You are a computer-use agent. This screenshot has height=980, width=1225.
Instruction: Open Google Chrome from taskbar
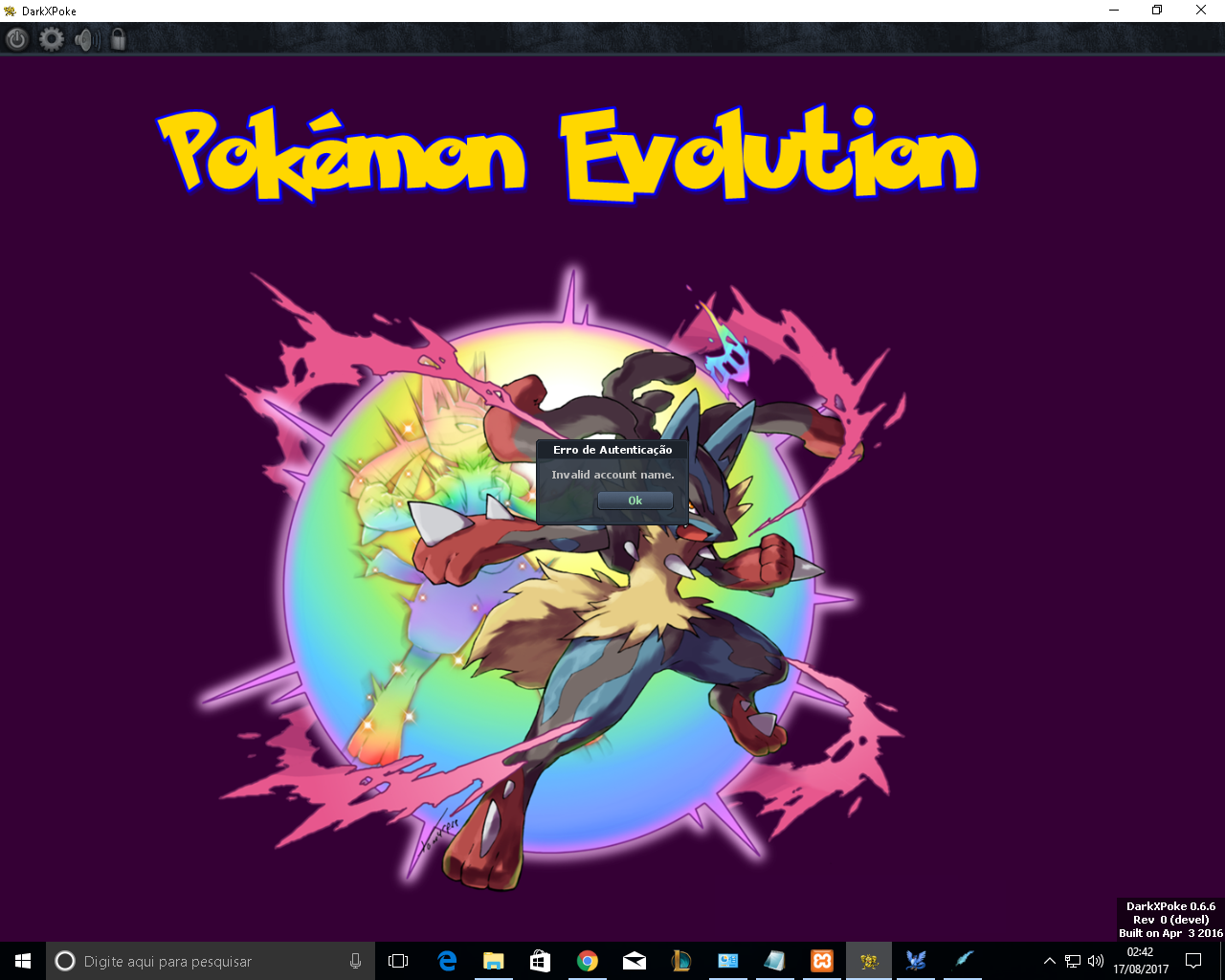click(x=588, y=961)
